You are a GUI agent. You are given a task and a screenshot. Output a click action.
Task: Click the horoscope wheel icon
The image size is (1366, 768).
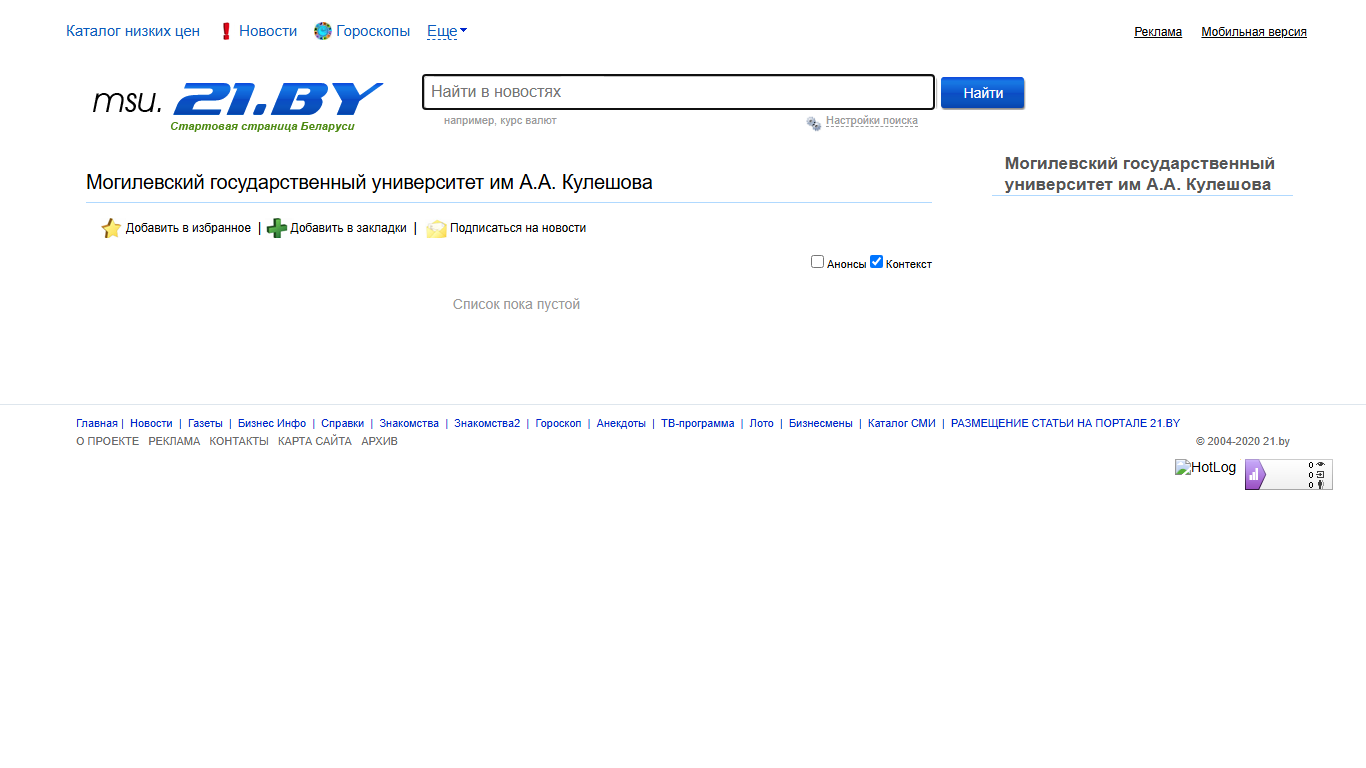pos(322,31)
